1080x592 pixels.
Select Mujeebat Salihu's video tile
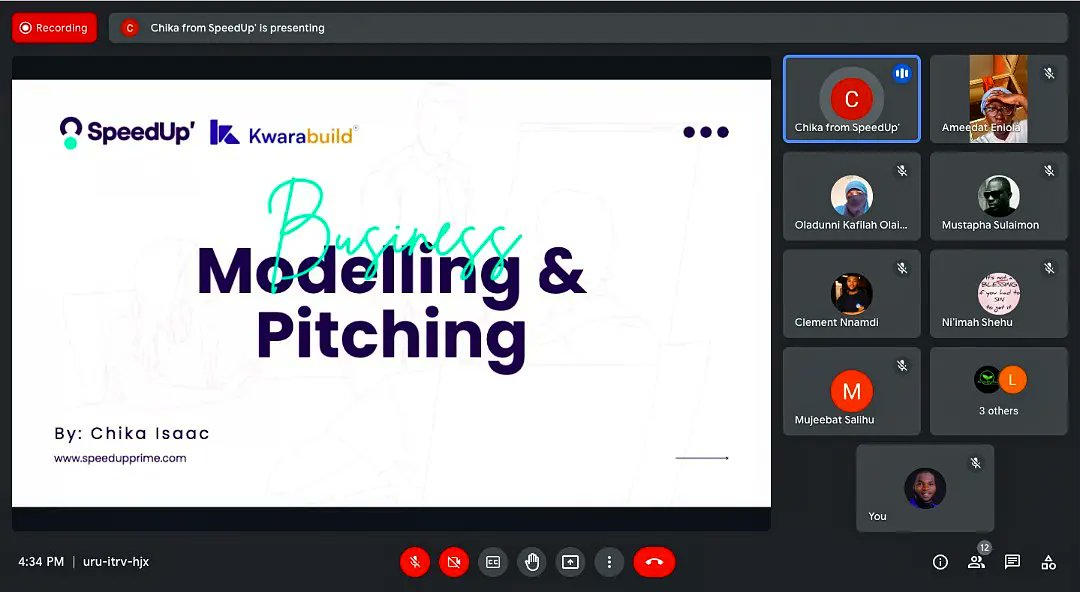(x=851, y=391)
